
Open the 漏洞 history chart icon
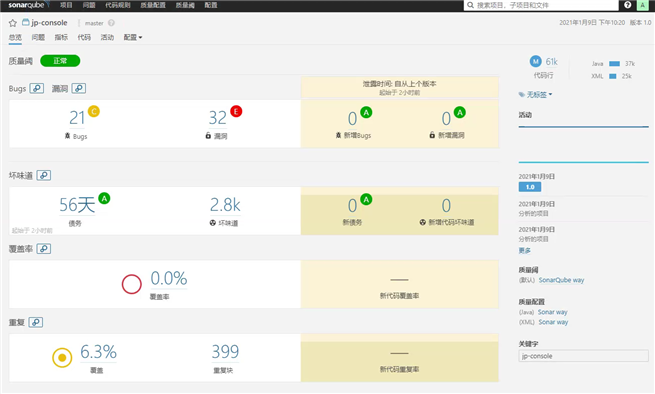(79, 89)
